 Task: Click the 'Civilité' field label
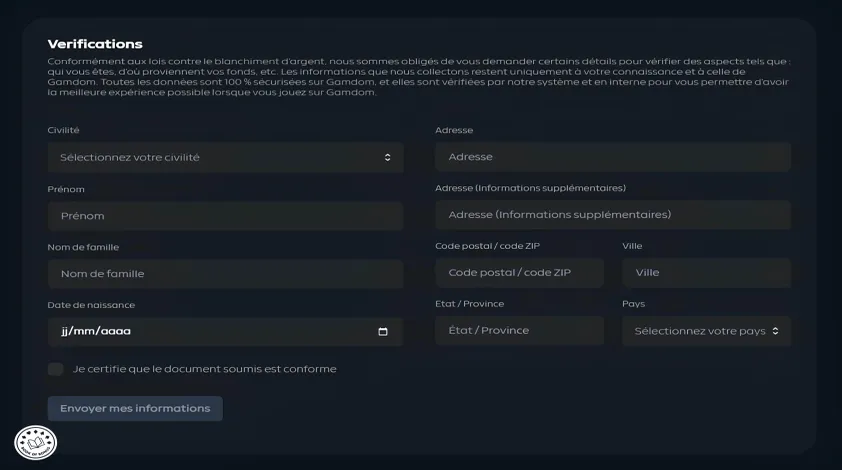63,130
